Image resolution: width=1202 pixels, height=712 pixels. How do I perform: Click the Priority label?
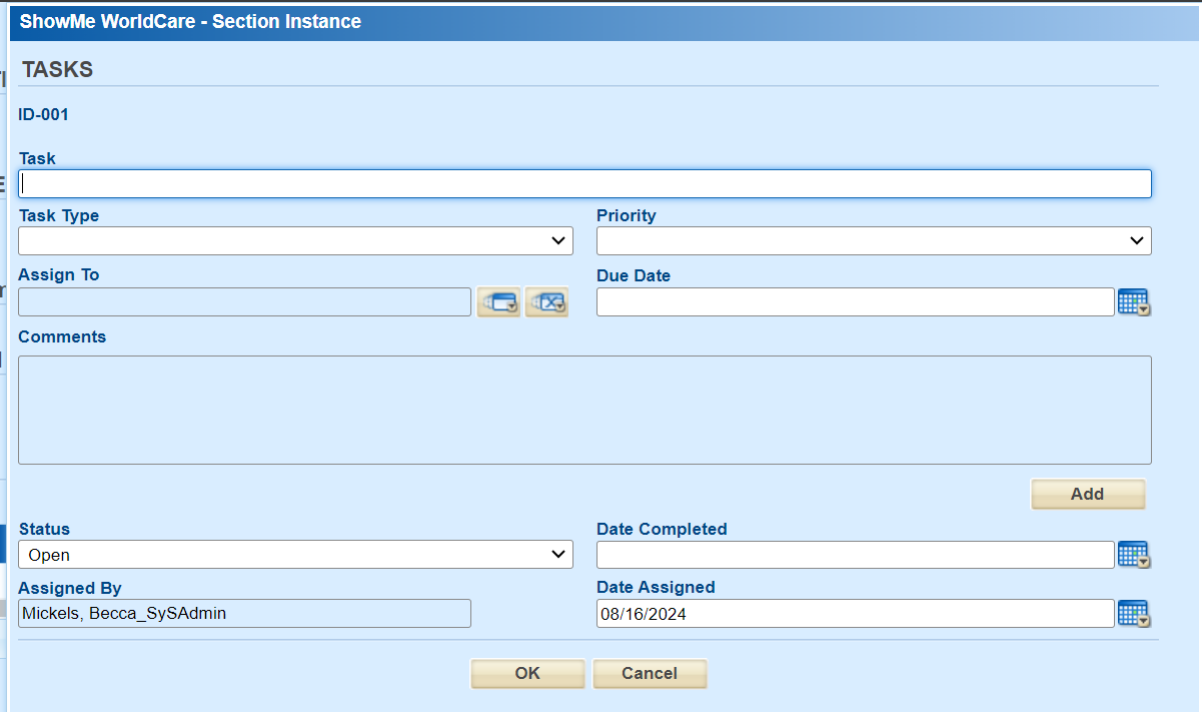627,216
